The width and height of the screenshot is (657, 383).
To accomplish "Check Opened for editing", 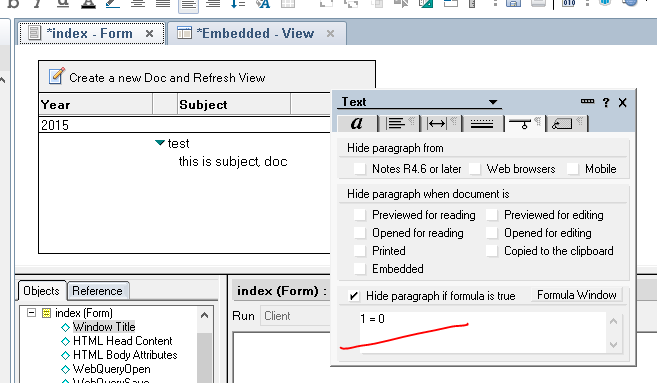I will click(492, 233).
